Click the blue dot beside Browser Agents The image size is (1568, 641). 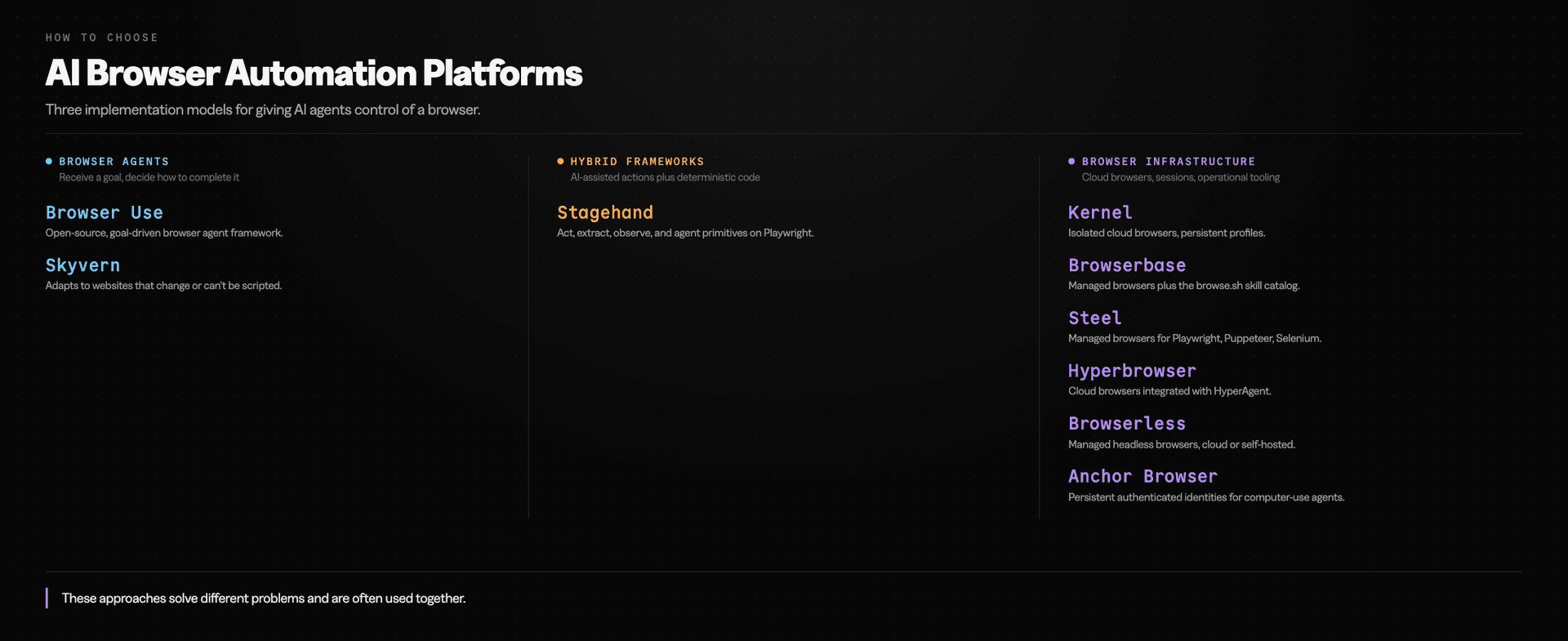49,162
